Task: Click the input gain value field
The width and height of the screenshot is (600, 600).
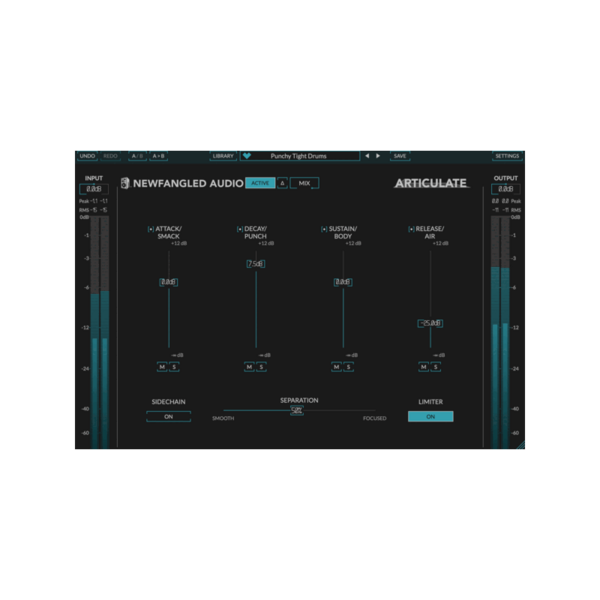Action: pos(94,189)
